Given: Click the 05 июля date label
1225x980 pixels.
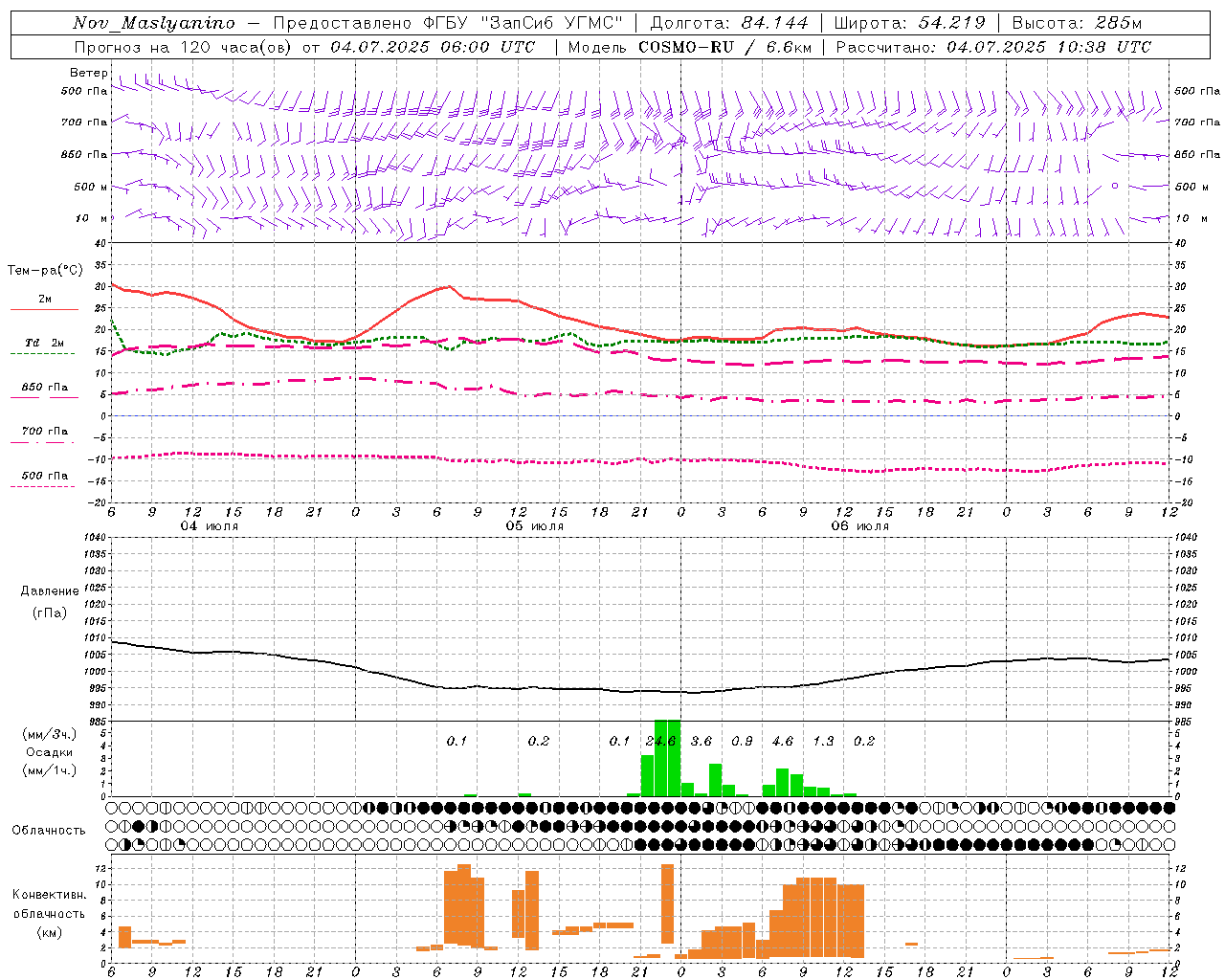Looking at the screenshot, I should tap(535, 526).
